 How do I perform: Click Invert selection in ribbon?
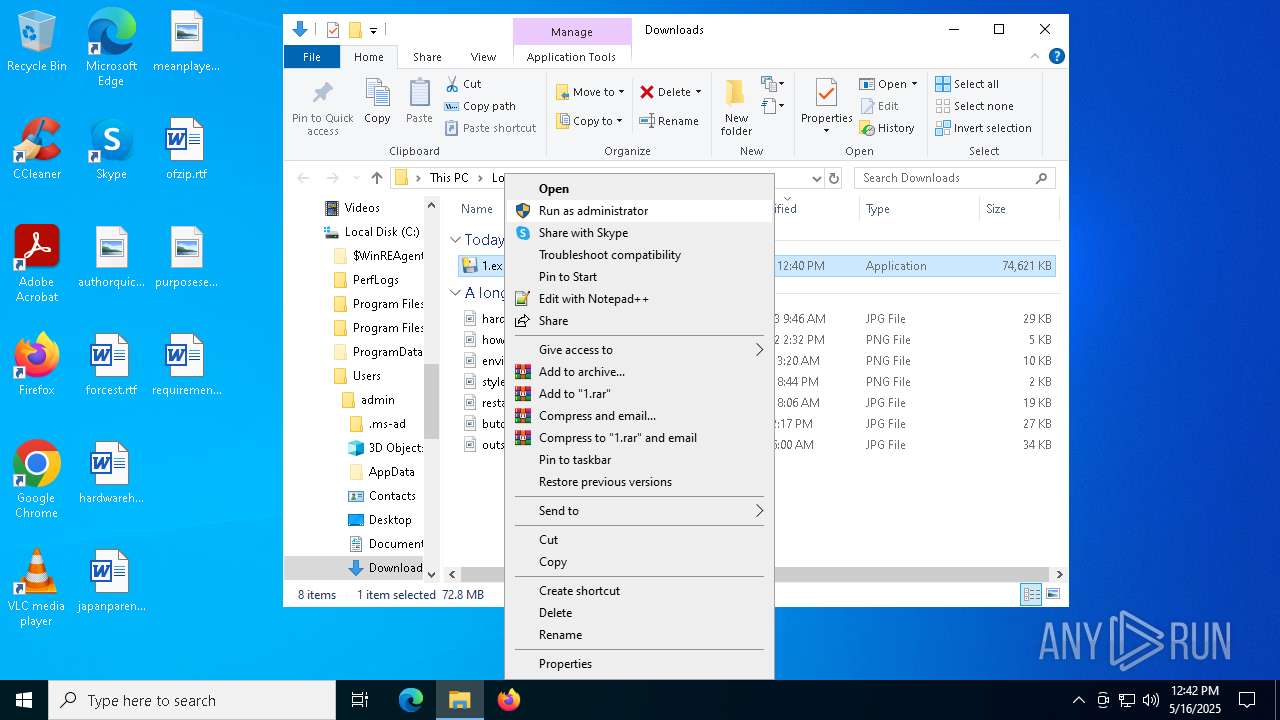pos(983,128)
